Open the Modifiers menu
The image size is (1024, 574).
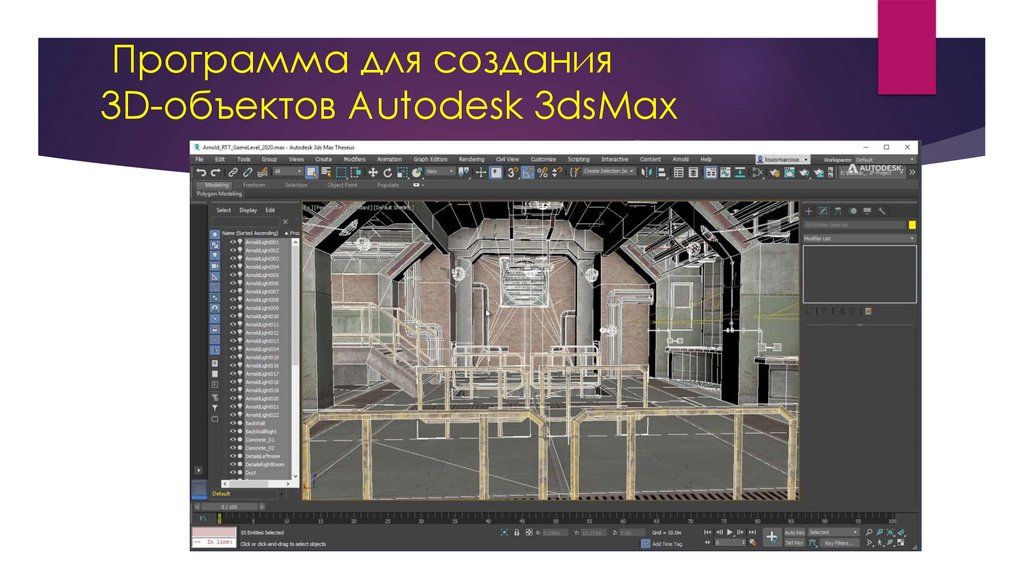(354, 159)
